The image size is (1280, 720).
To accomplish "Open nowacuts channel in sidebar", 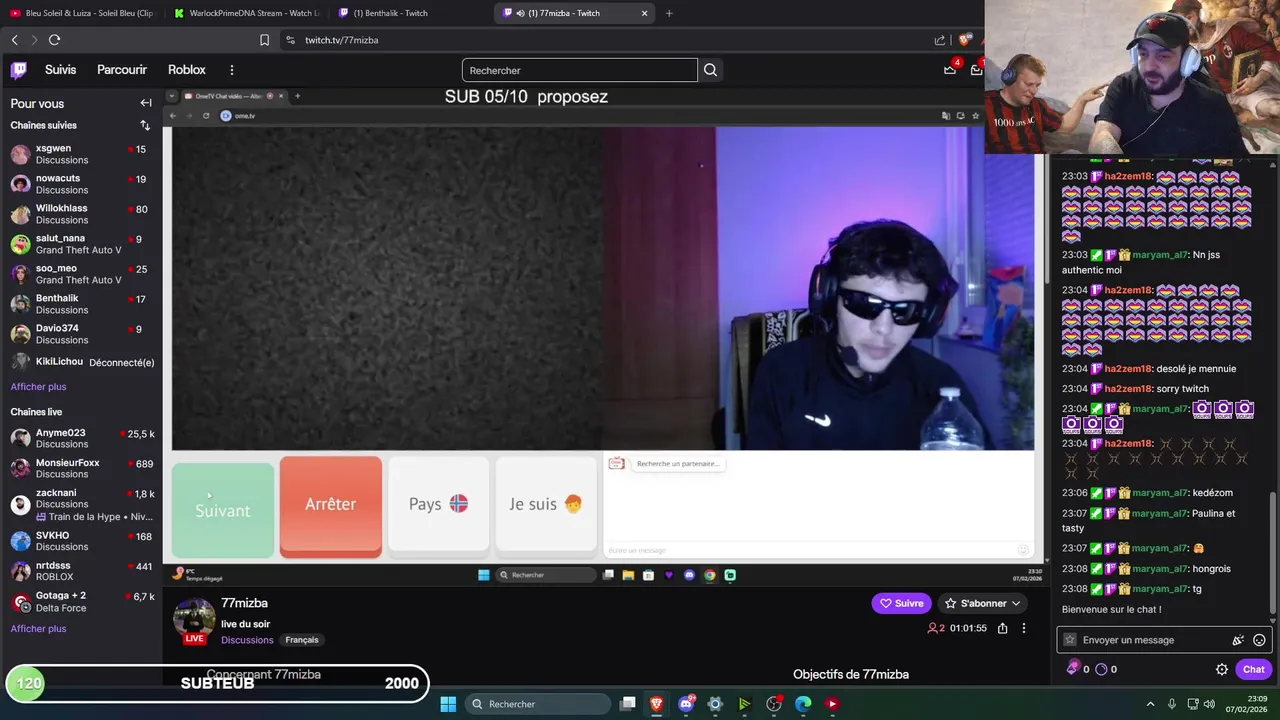I will pos(82,184).
